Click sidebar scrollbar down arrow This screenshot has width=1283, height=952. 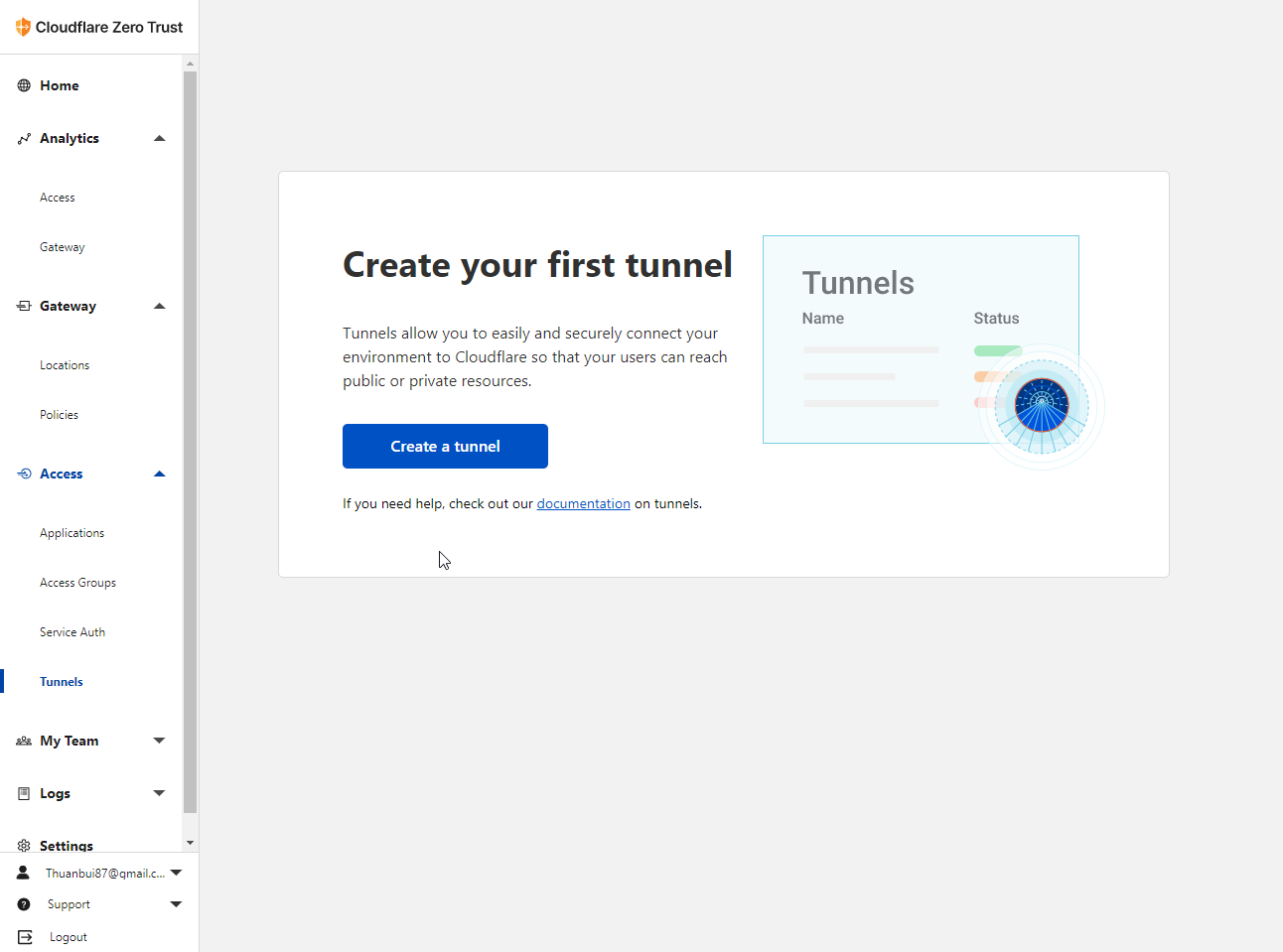click(191, 843)
